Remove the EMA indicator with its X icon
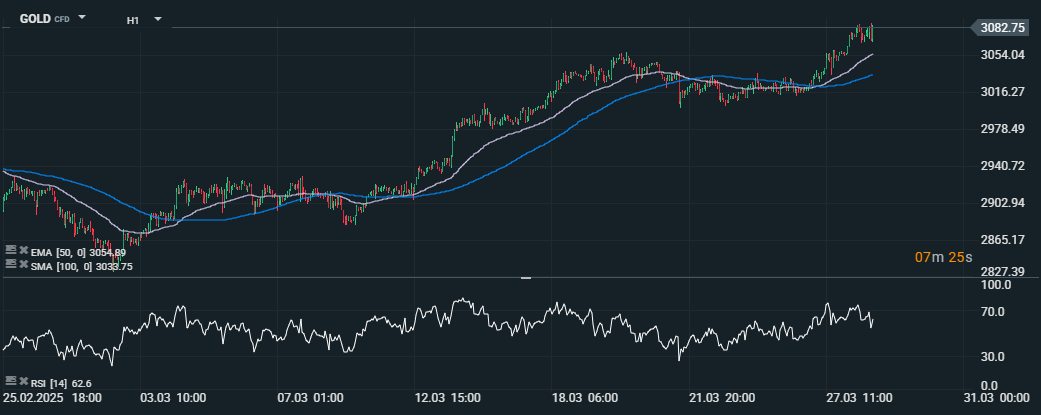The image size is (1041, 415). click(x=23, y=250)
